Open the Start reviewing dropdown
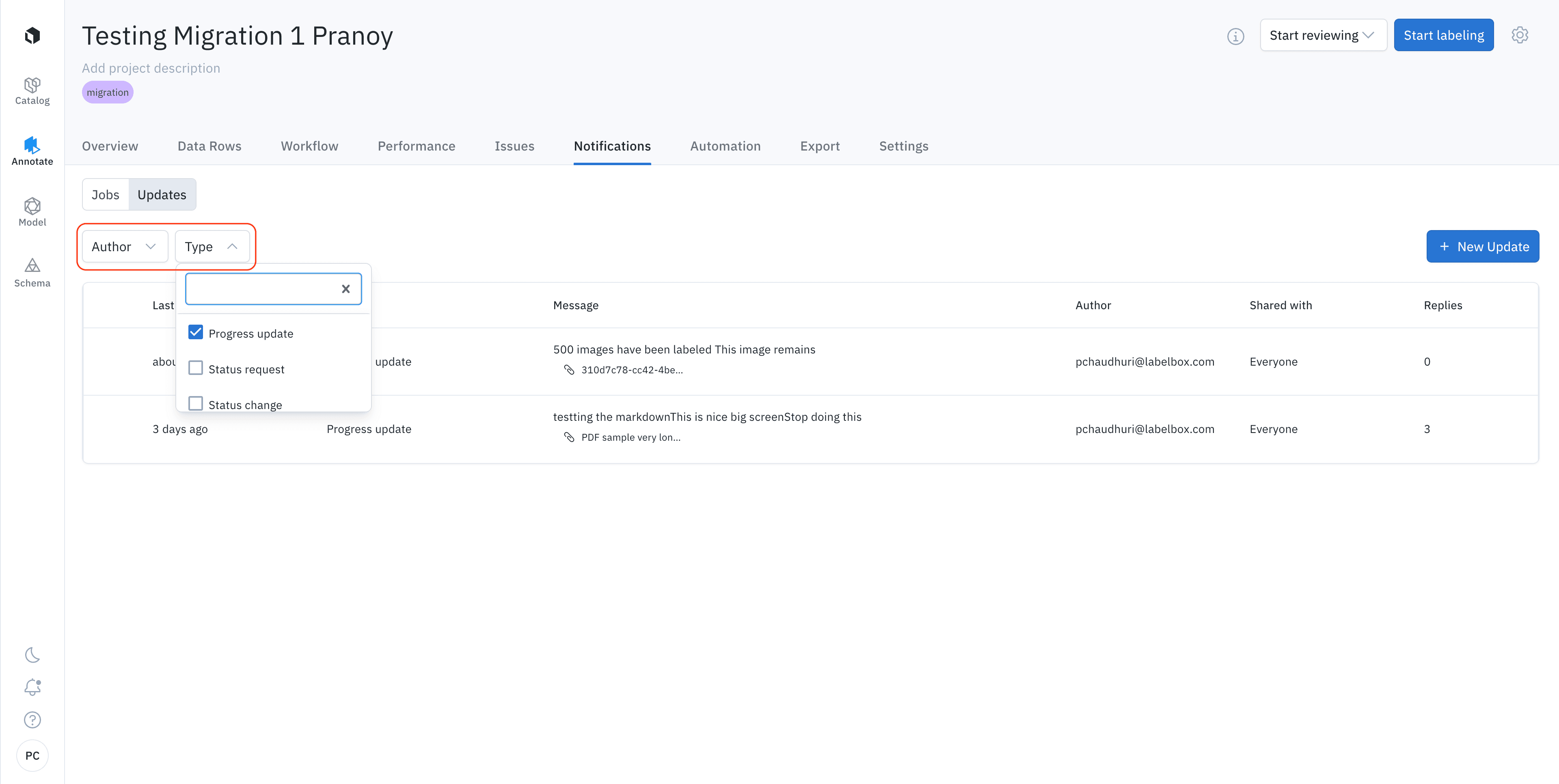Viewport: 1559px width, 784px height. pyautogui.click(x=1323, y=35)
